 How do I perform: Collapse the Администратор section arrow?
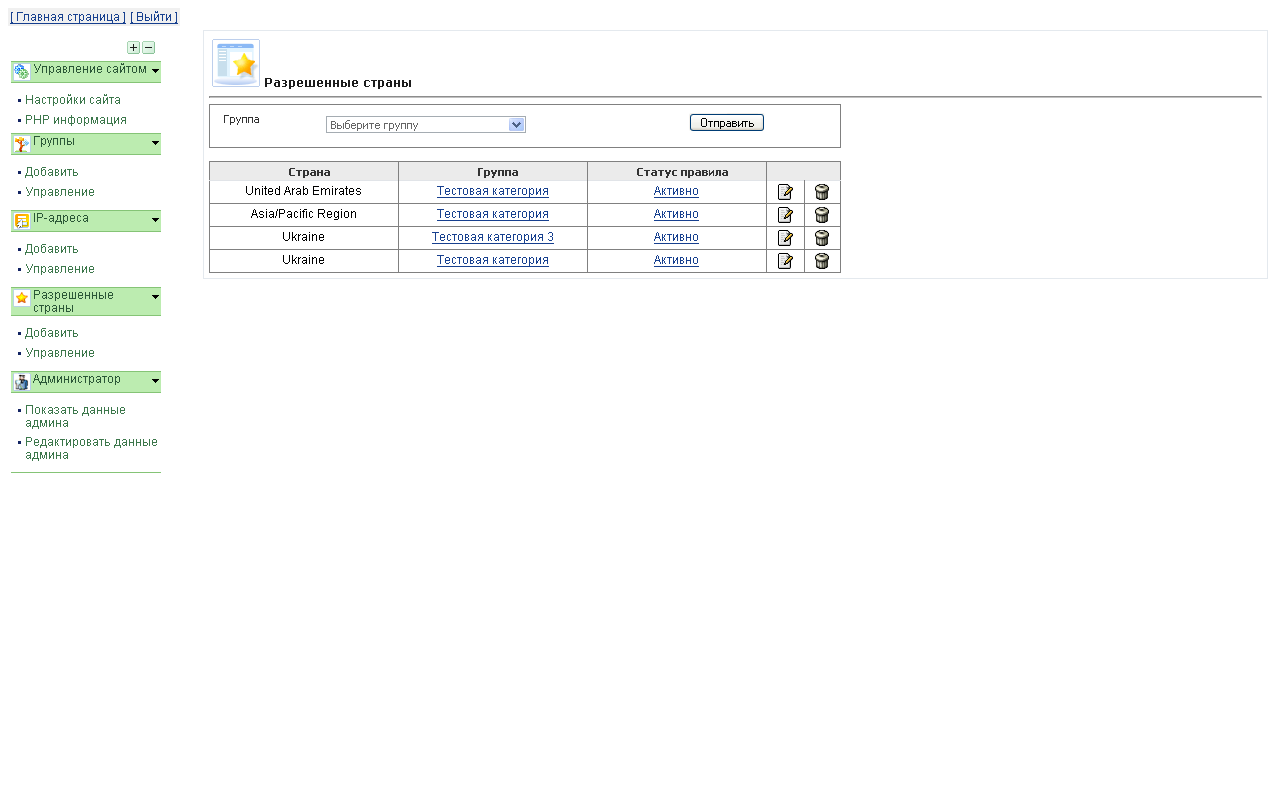click(x=156, y=381)
